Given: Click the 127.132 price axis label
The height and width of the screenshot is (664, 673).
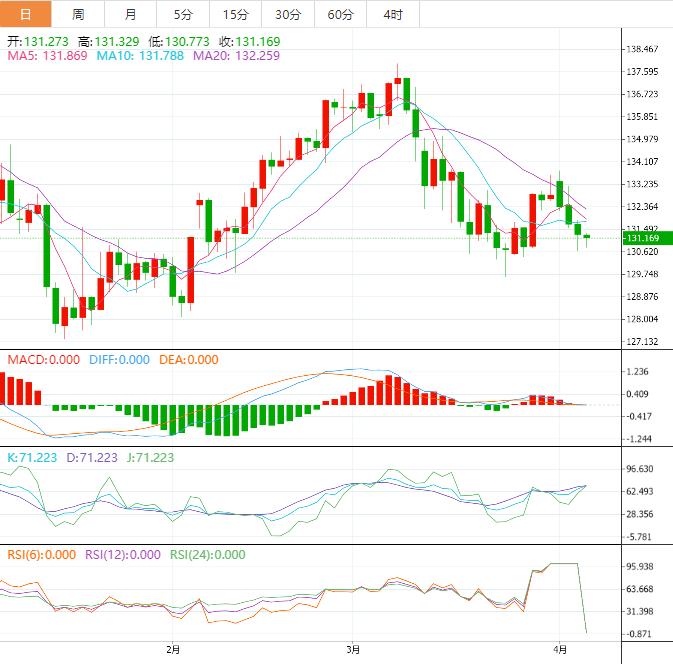Looking at the screenshot, I should [x=642, y=342].
